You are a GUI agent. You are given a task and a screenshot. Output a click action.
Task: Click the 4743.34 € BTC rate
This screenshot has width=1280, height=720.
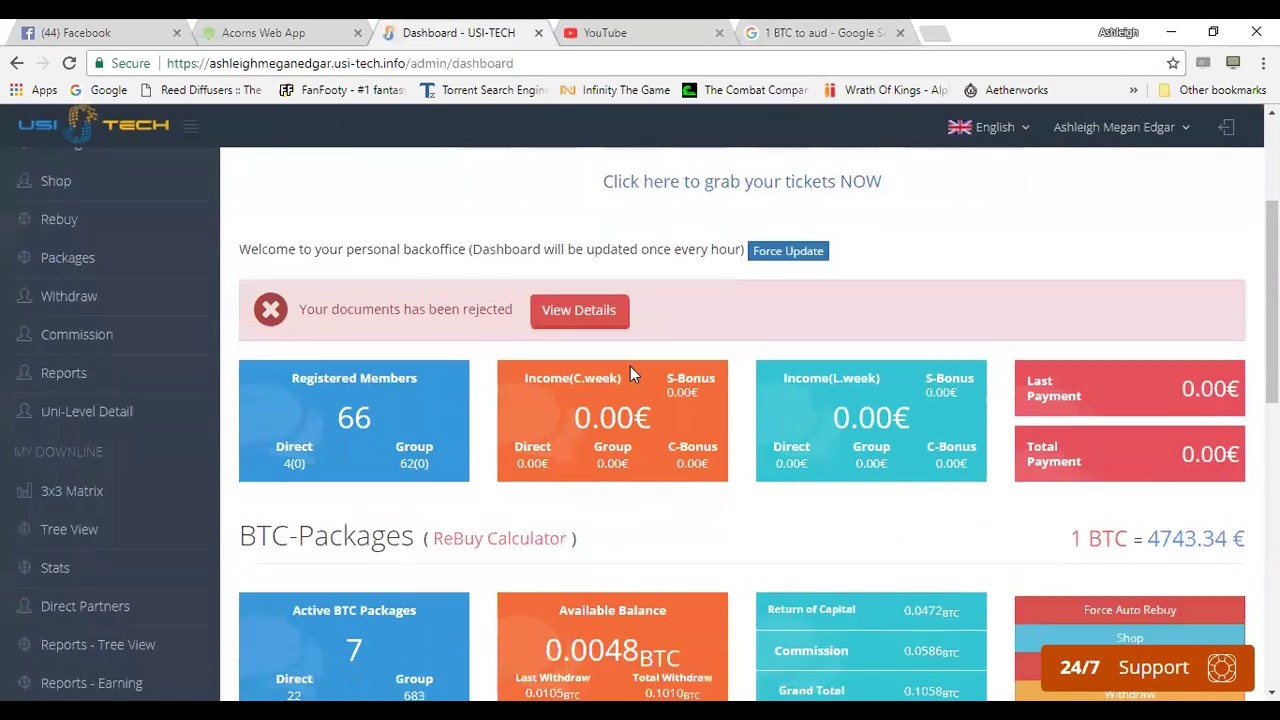click(x=1195, y=538)
